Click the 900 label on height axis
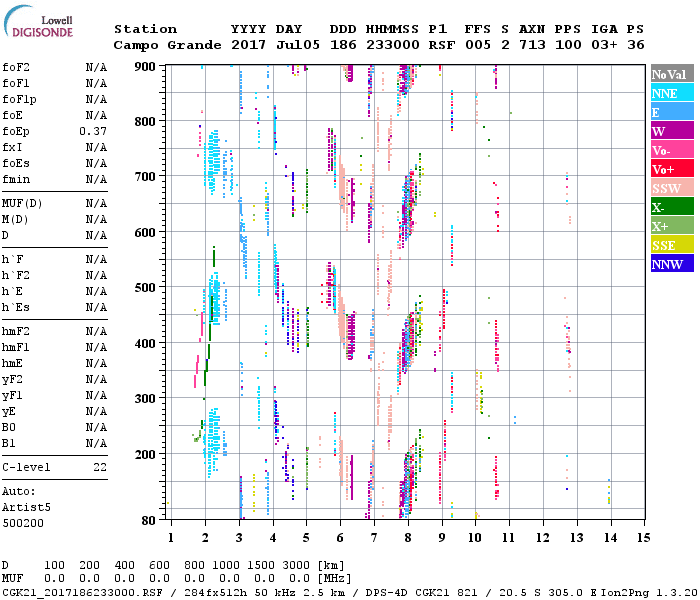Image resolution: width=700 pixels, height=600 pixels. tap(146, 67)
